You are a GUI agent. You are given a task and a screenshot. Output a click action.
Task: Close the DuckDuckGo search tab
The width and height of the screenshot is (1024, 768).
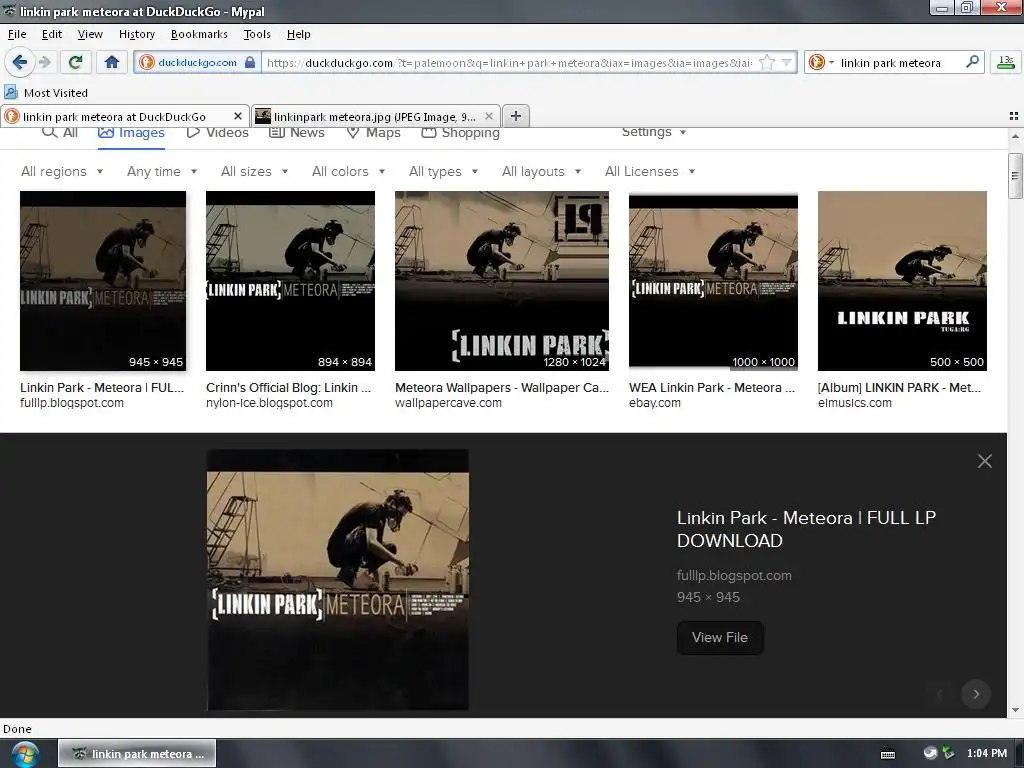point(238,116)
